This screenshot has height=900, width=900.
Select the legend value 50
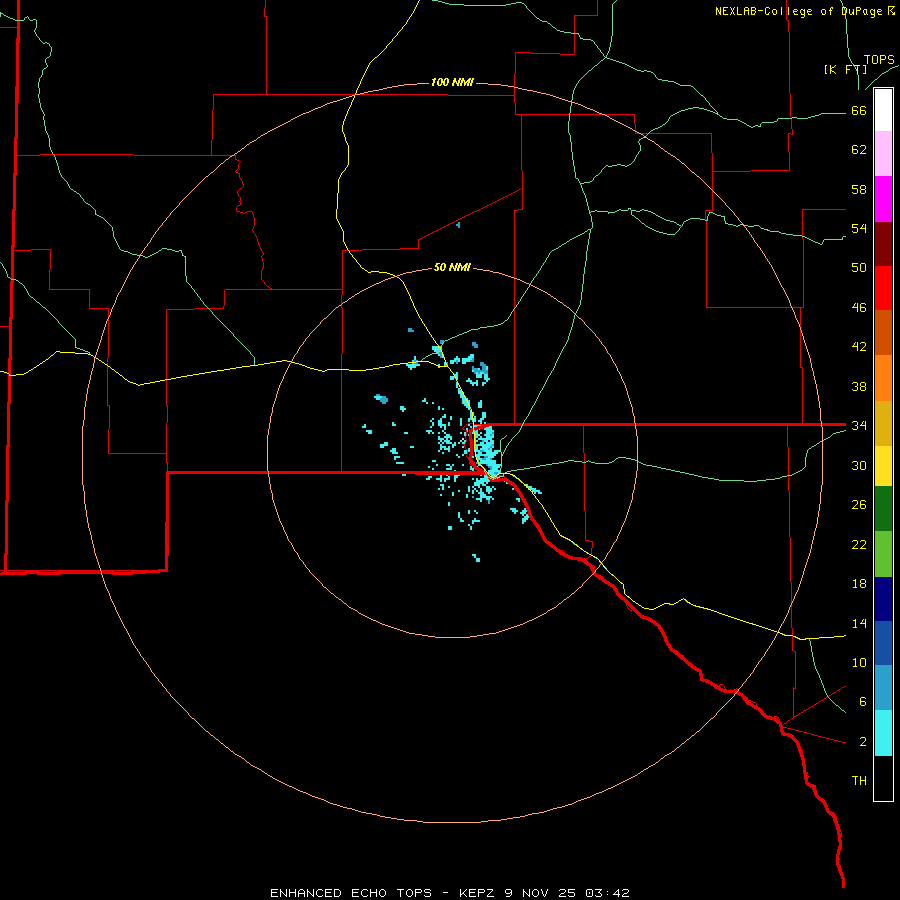[x=859, y=268]
